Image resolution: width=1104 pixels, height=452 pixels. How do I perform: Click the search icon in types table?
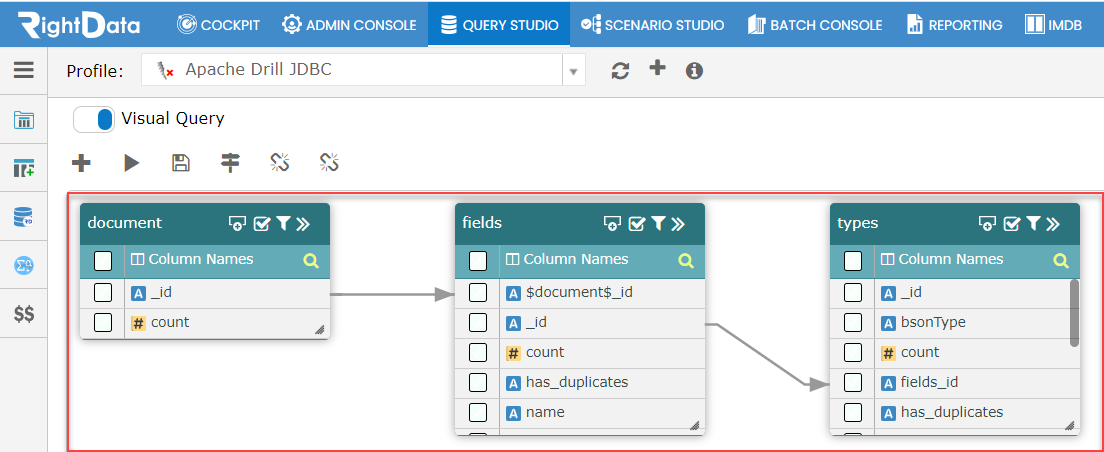click(1060, 260)
